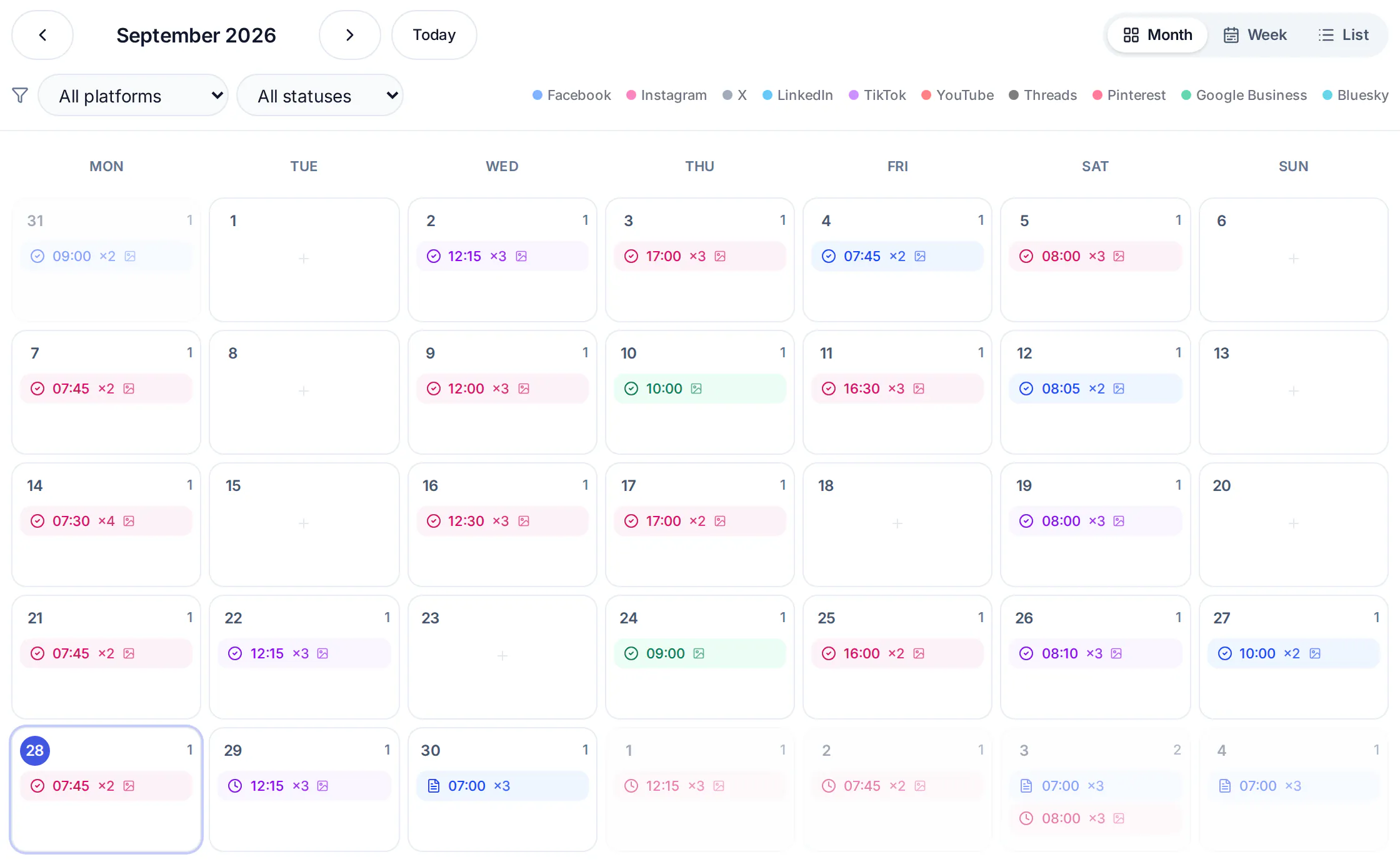
Task: Click the Bluesky legend label
Action: tap(1362, 95)
